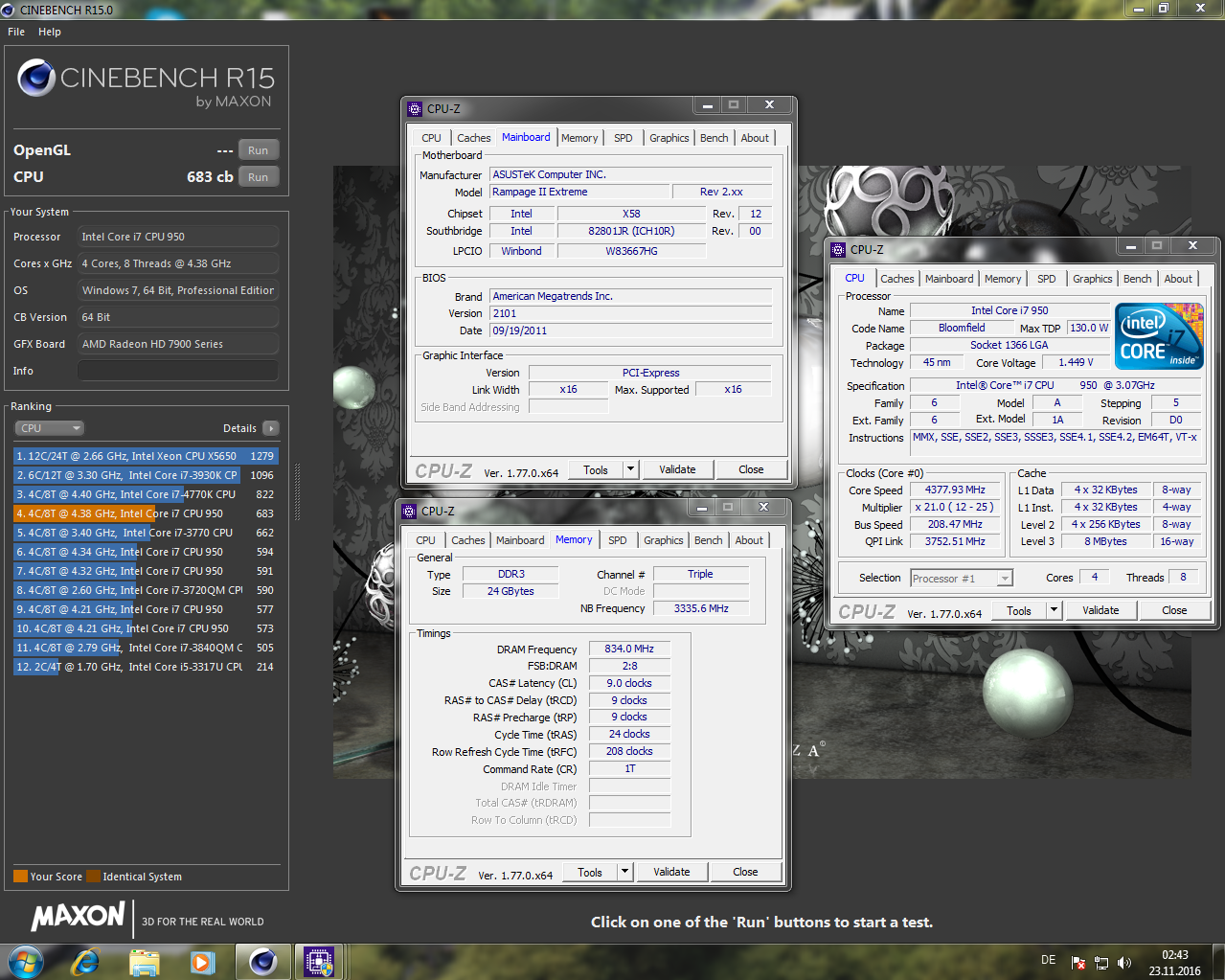Open network status tray icon
1225x980 pixels.
1101,963
